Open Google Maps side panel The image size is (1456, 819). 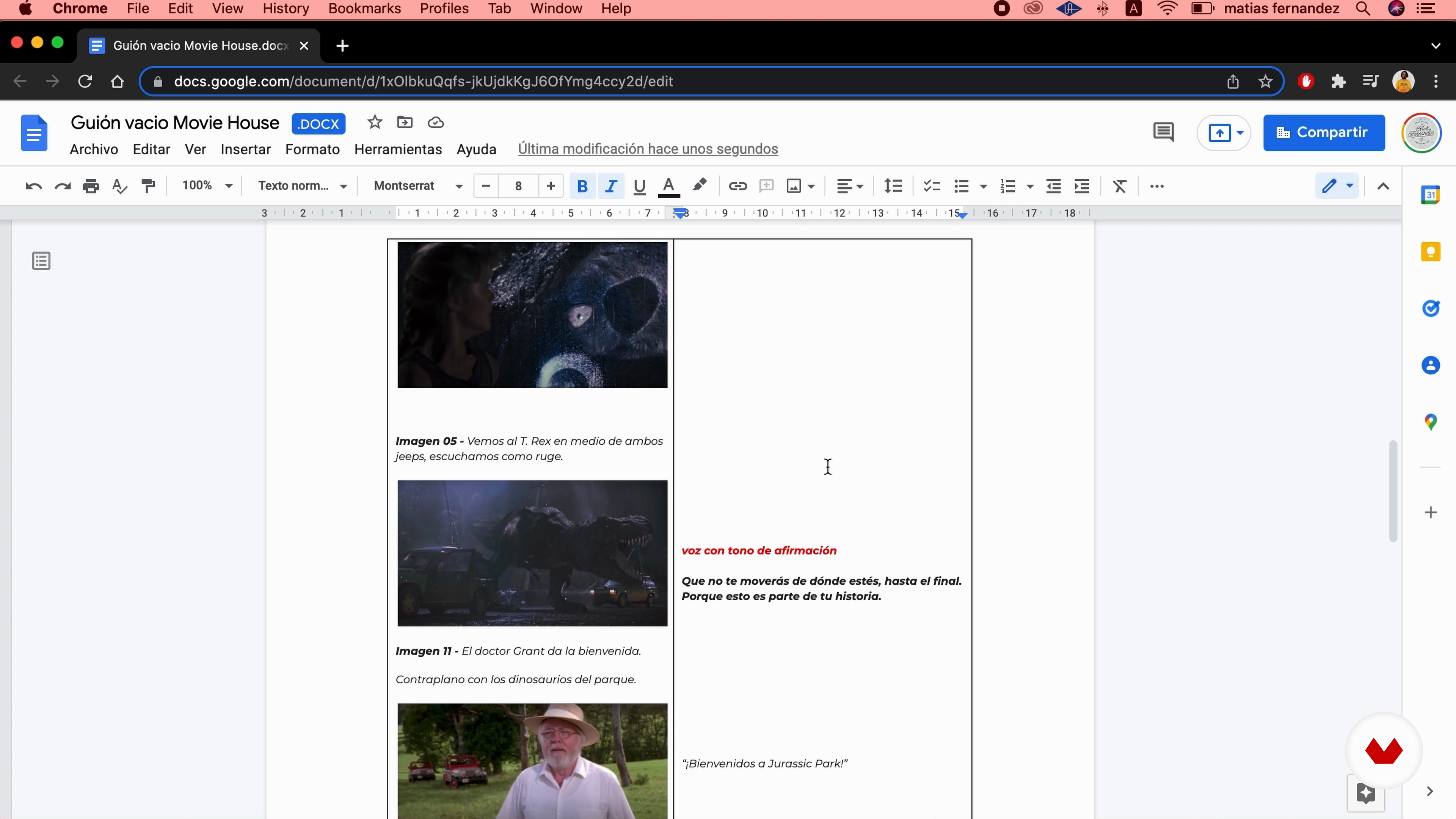[x=1431, y=422]
